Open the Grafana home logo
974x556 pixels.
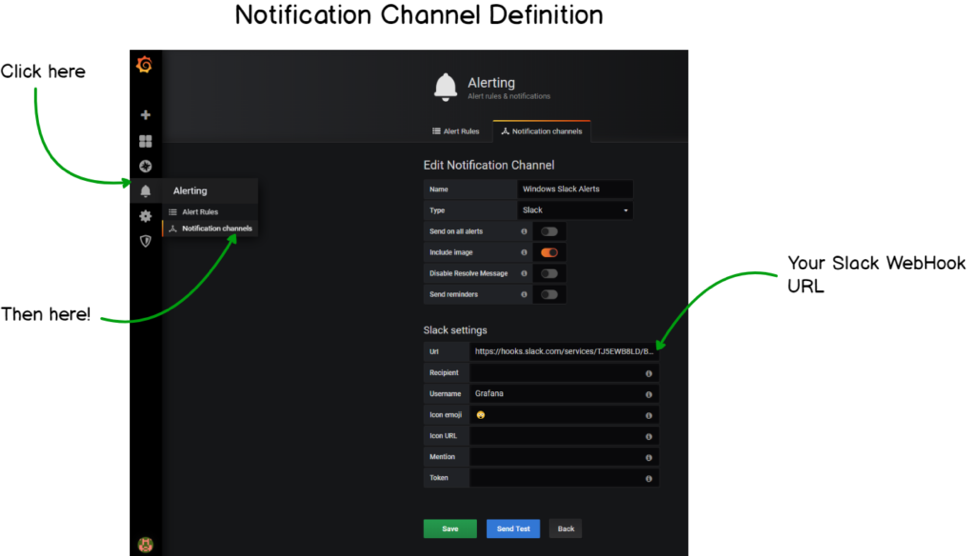click(145, 65)
